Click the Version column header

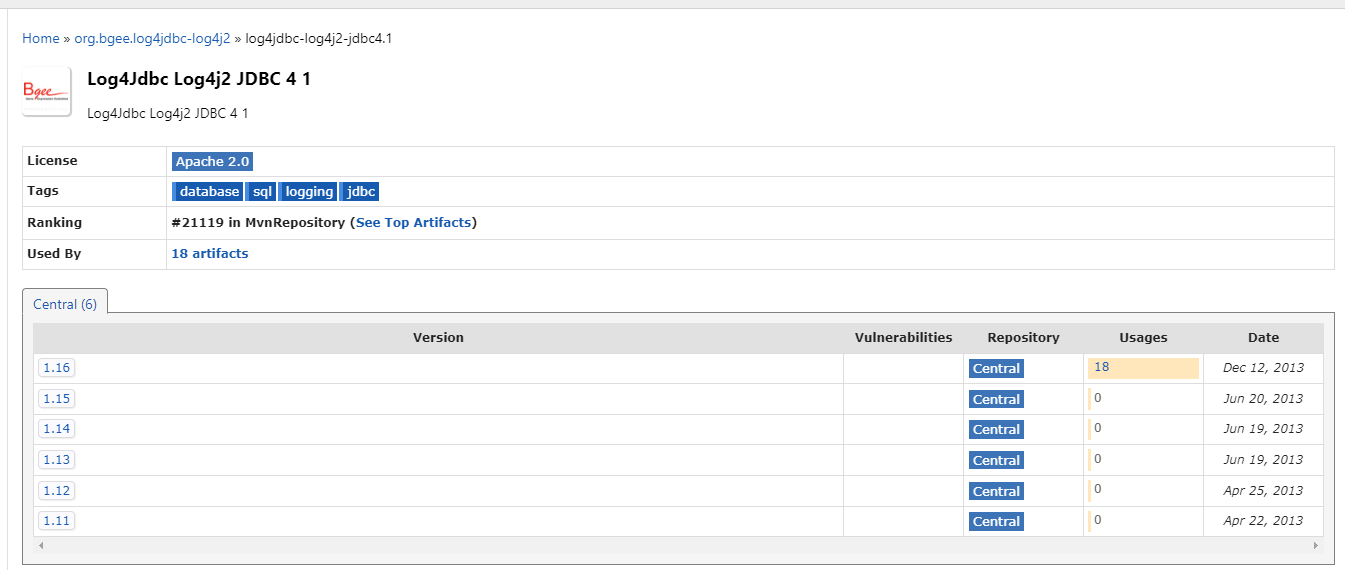tap(438, 338)
